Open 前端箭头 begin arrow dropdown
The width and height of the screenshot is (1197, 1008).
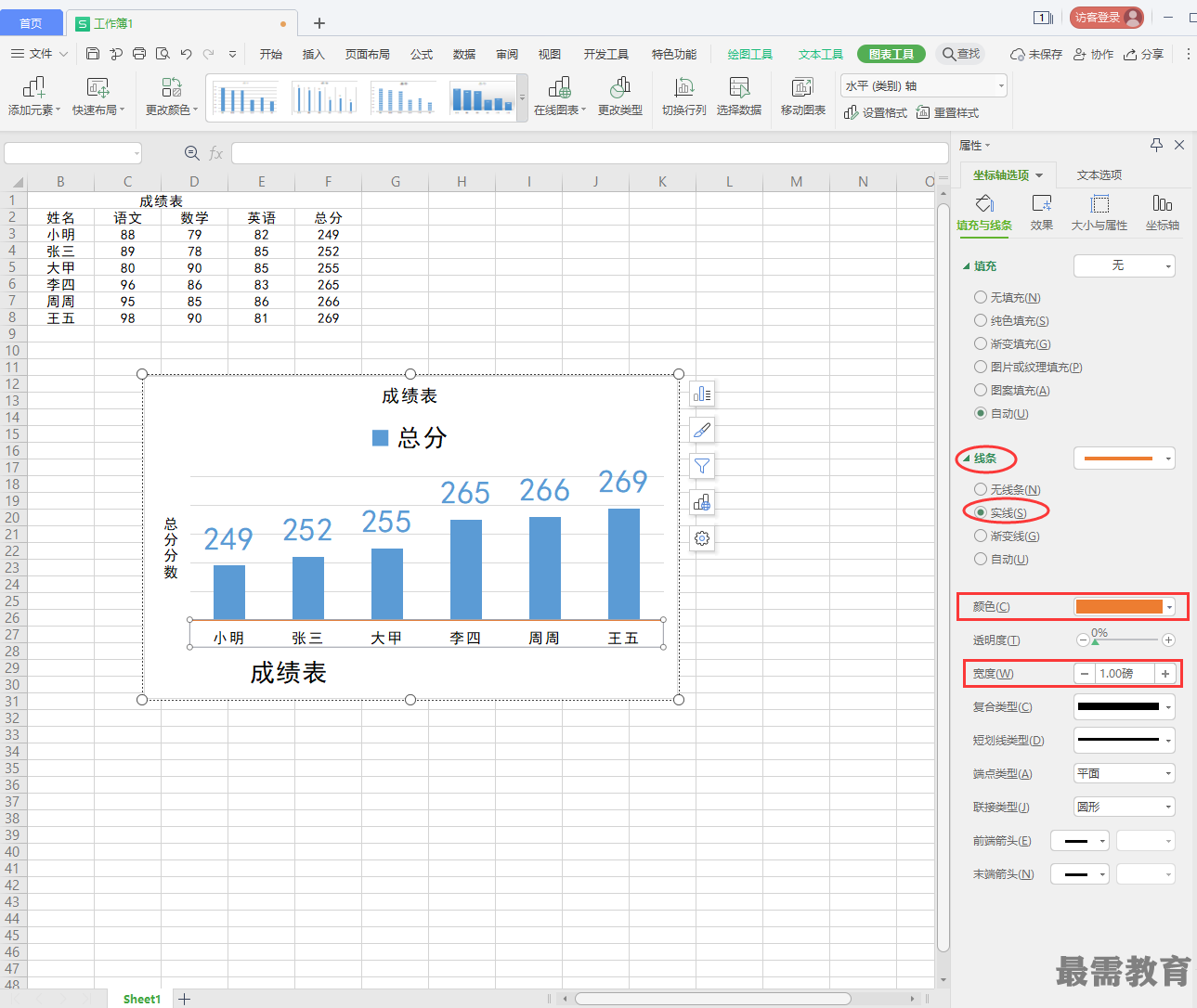coord(1080,841)
